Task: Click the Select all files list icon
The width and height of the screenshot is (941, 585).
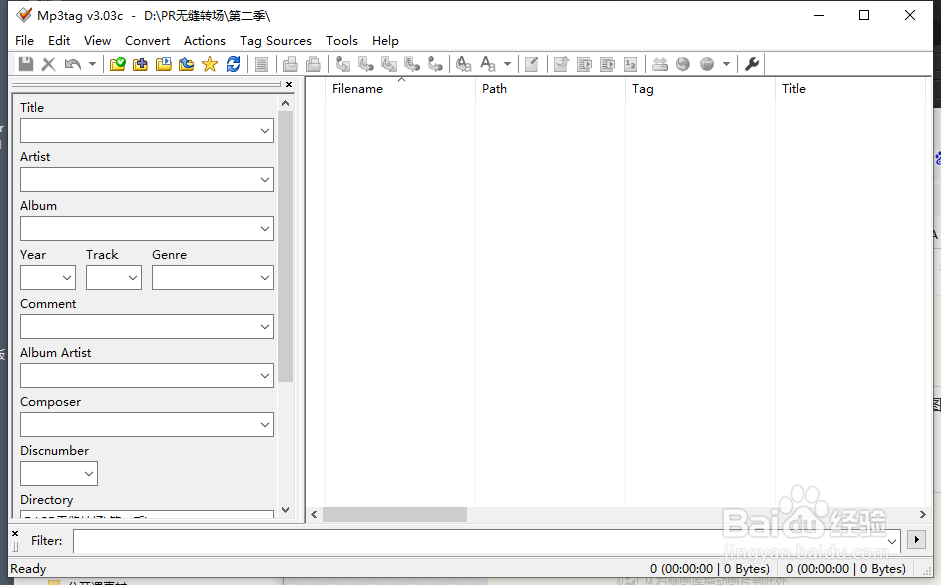Action: 261,64
